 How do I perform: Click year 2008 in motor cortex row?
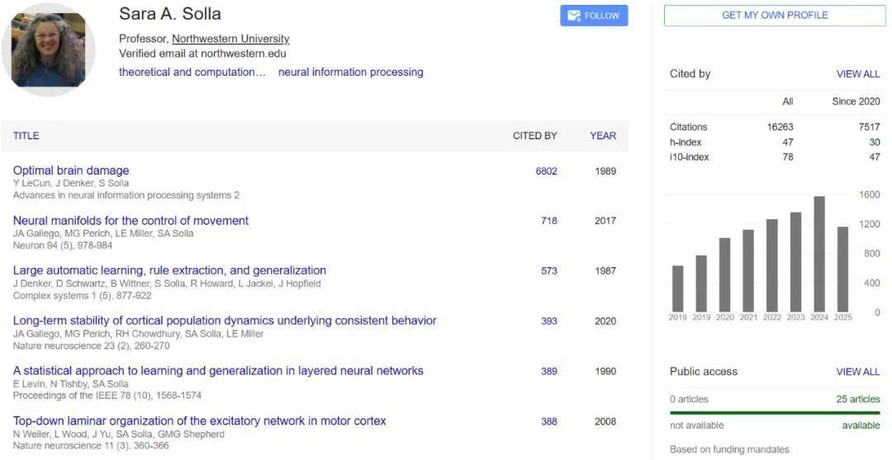click(605, 421)
